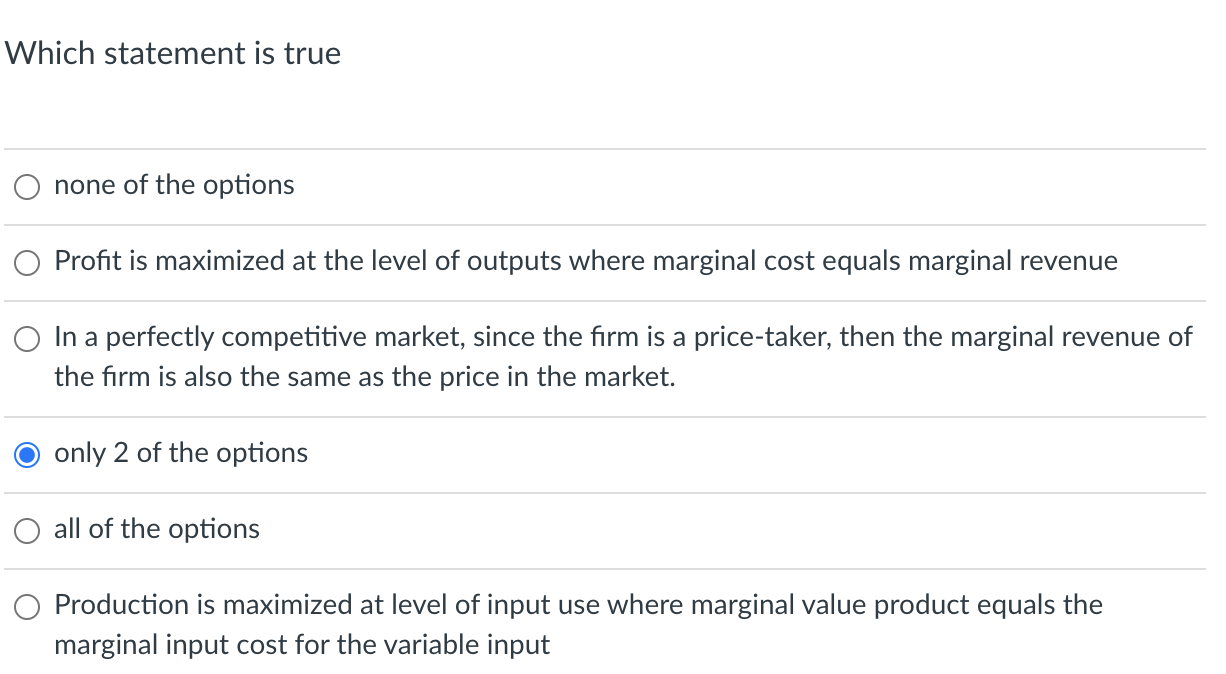This screenshot has height=674, width=1226.
Task: Choose the radio button for 'Profit is maximized'
Action: 28,263
